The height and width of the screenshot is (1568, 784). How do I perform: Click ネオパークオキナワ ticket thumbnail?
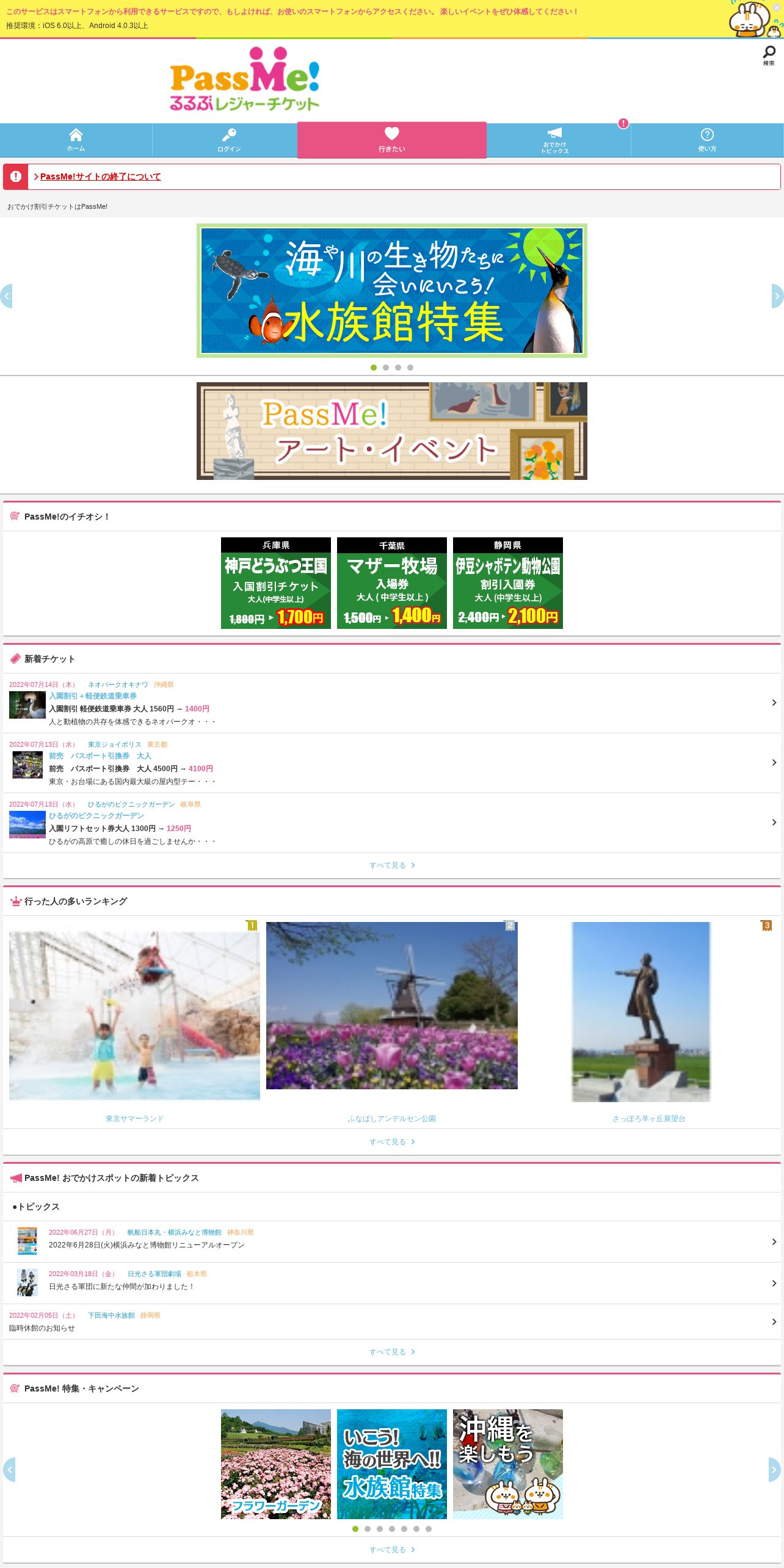point(27,705)
